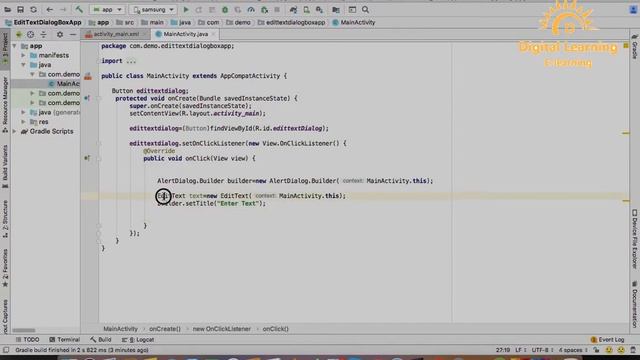
Task: Close the MainActivity.java tab
Action: point(213,34)
